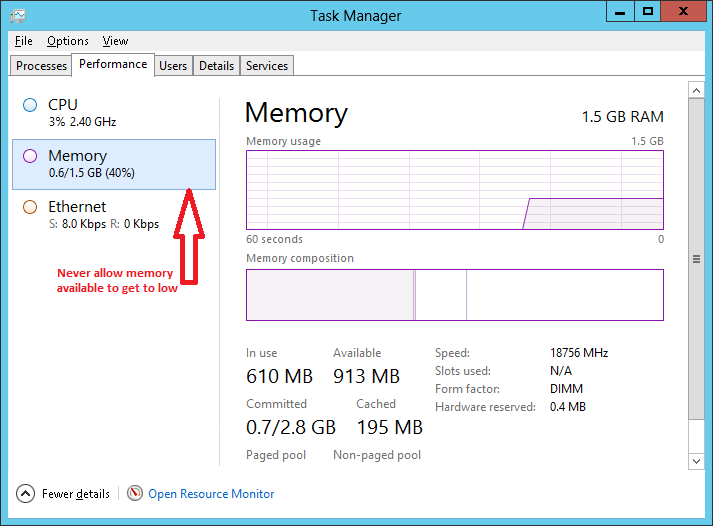713x526 pixels.
Task: Click scrollbar up arrow in performance pane
Action: pyautogui.click(x=696, y=91)
